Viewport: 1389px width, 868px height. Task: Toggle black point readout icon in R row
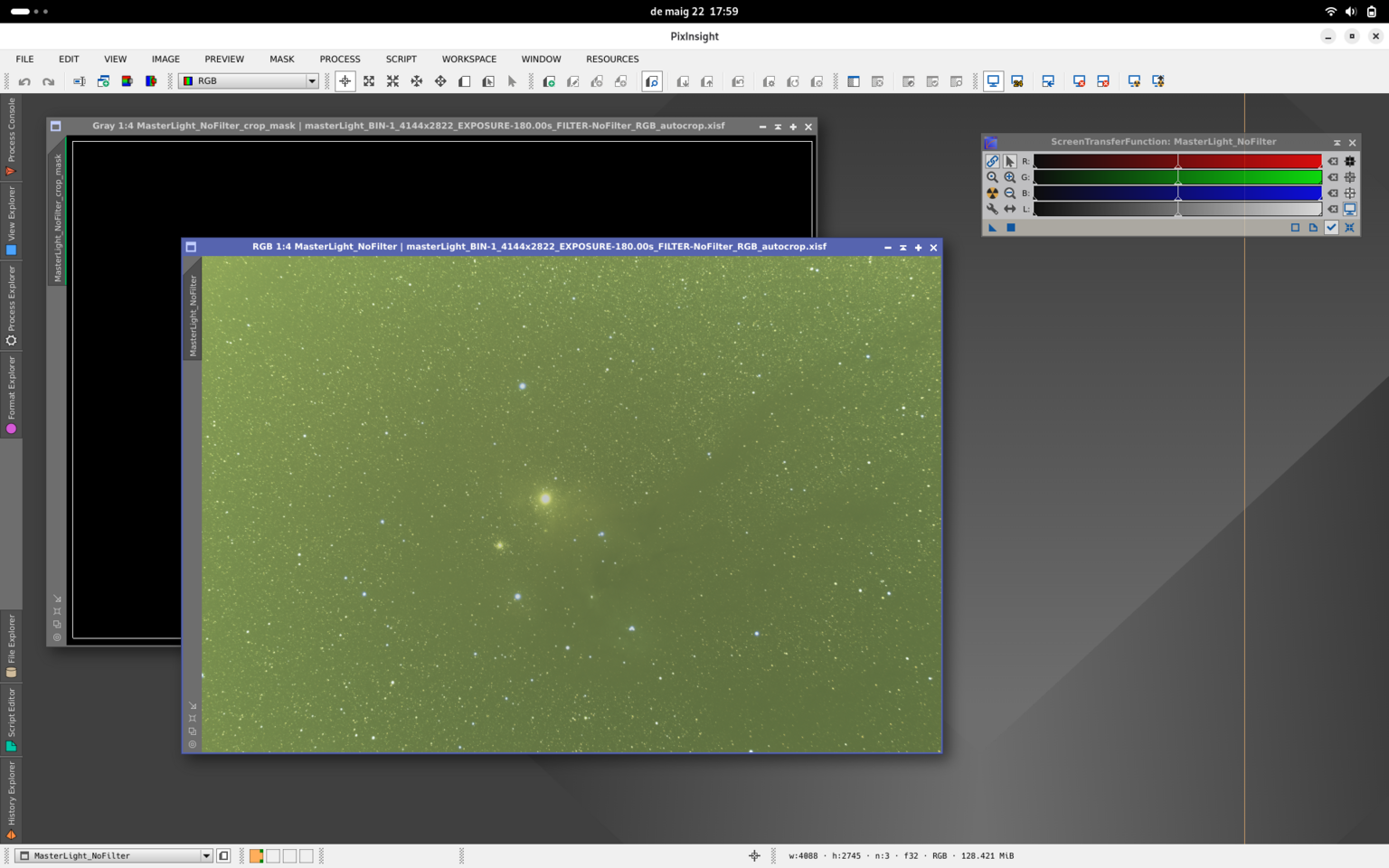pos(1349,161)
